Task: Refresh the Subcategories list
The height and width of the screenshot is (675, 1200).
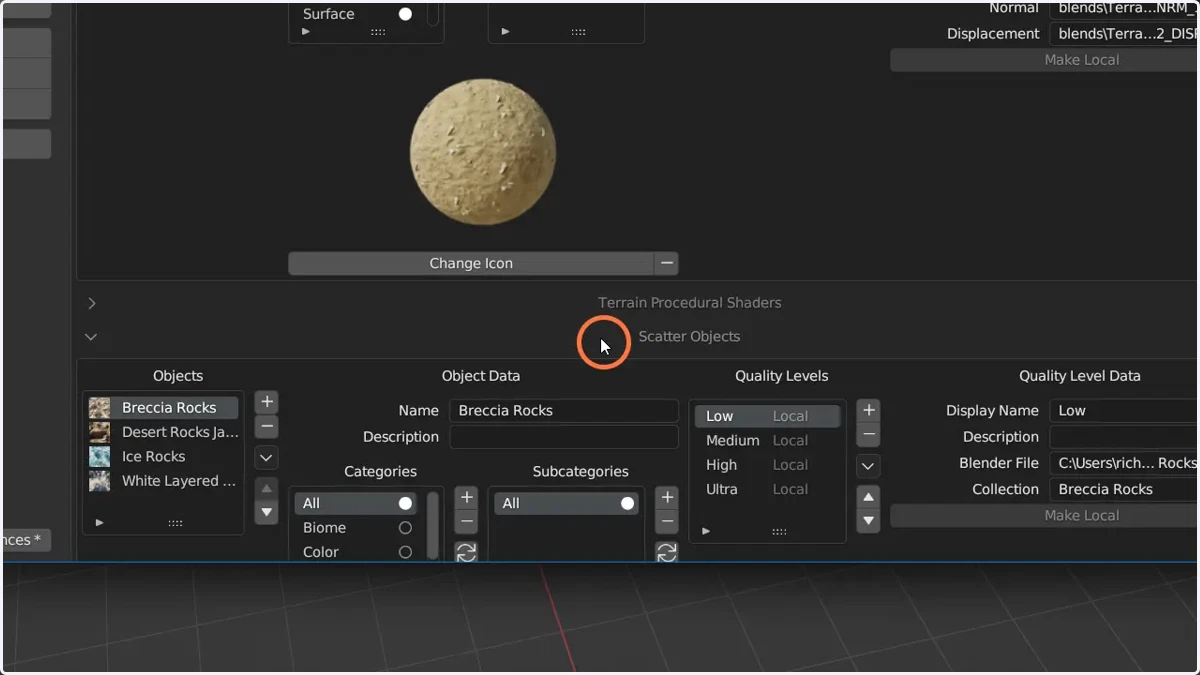Action: (667, 551)
